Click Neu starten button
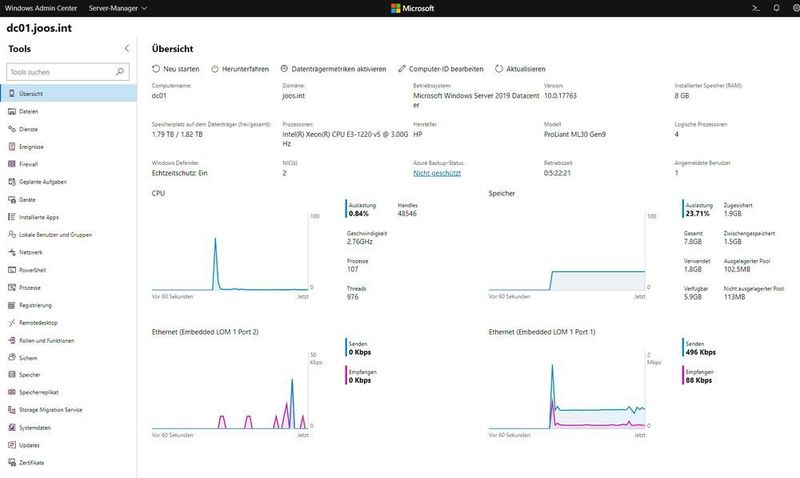 coord(176,69)
